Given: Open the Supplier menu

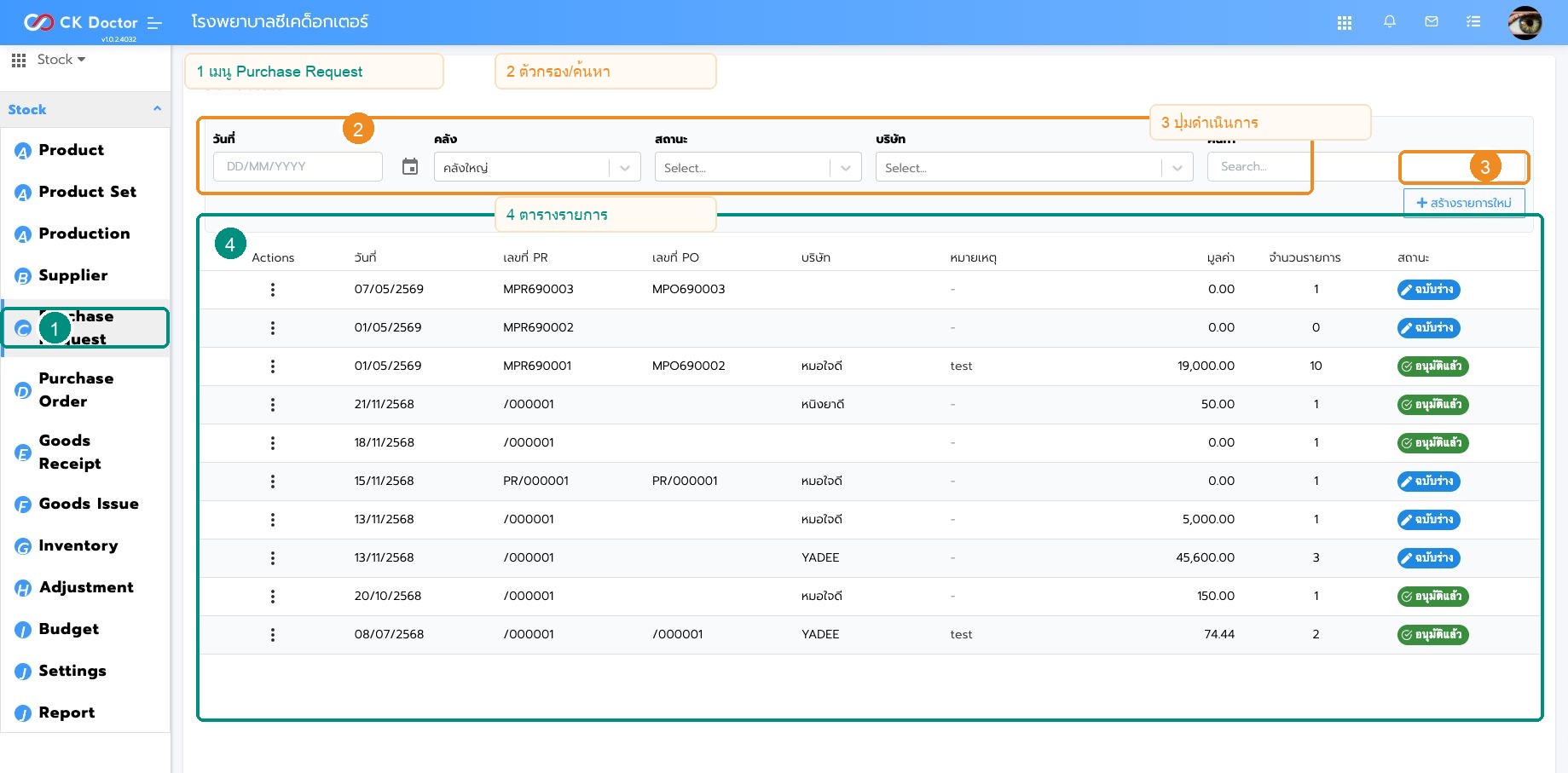Looking at the screenshot, I should (x=73, y=275).
